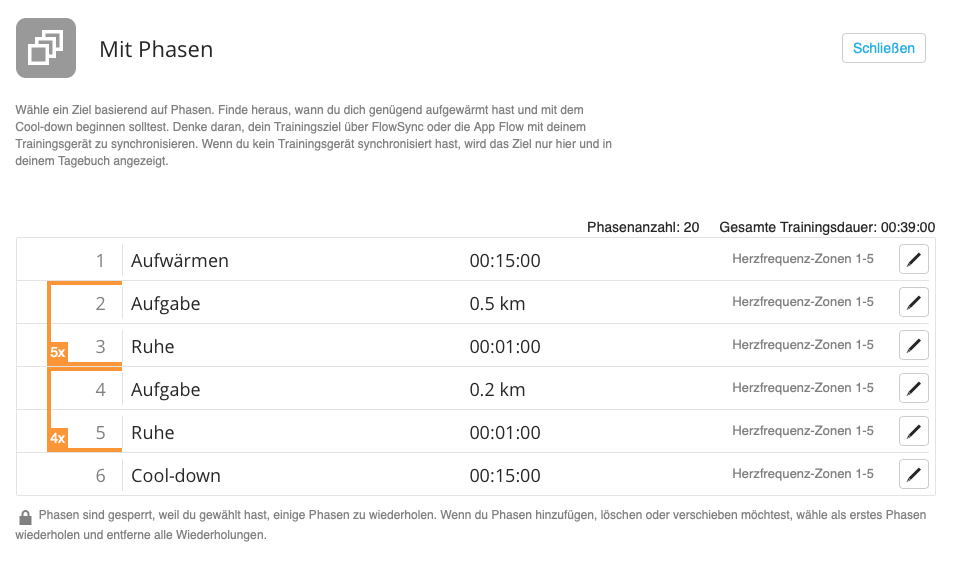Viewport: 954px width, 572px height.
Task: Click Herzfrequenz-Zonen 1-5 in Aufwärmen row
Action: pos(803,260)
